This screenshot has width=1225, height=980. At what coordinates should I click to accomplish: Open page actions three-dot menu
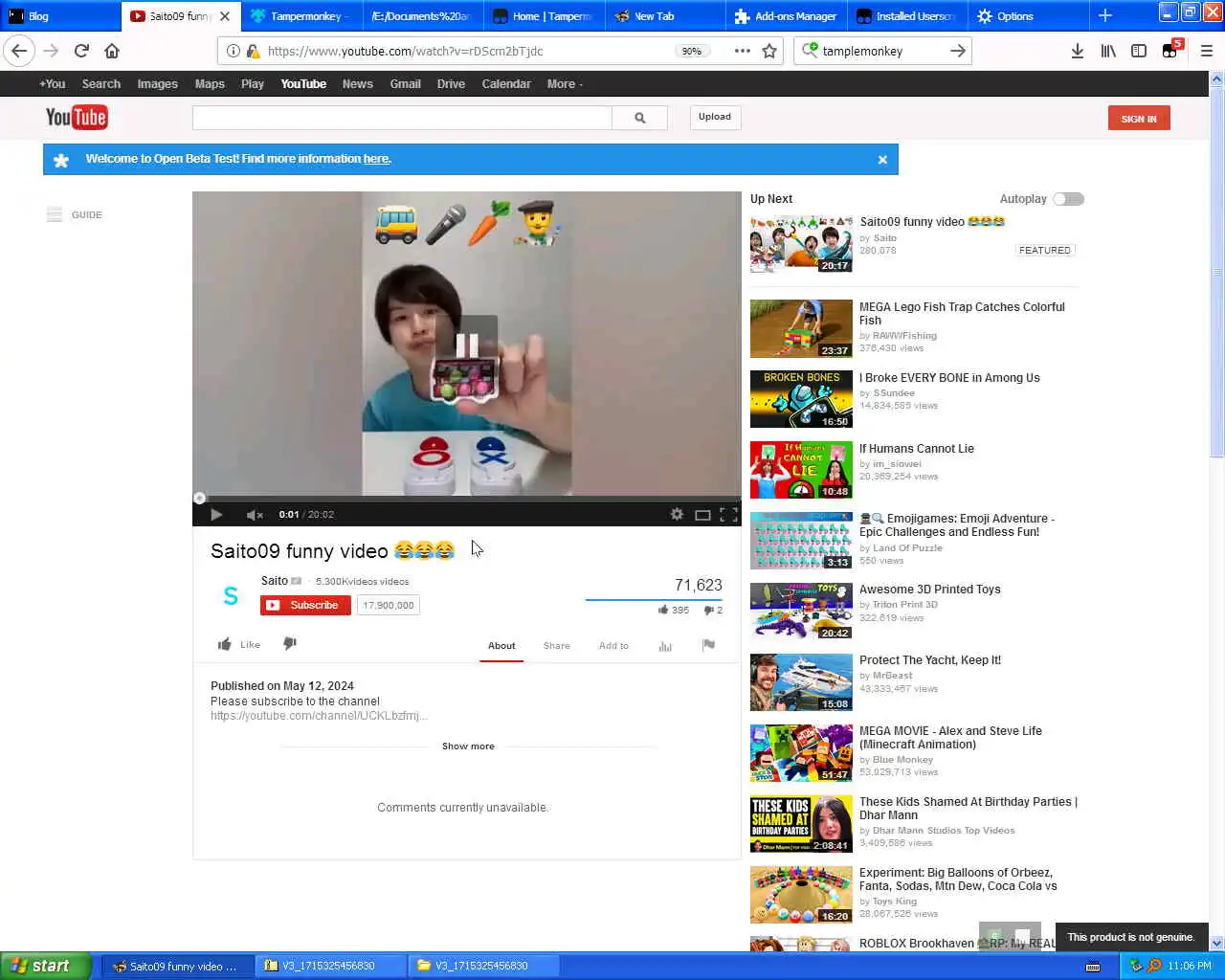[743, 51]
